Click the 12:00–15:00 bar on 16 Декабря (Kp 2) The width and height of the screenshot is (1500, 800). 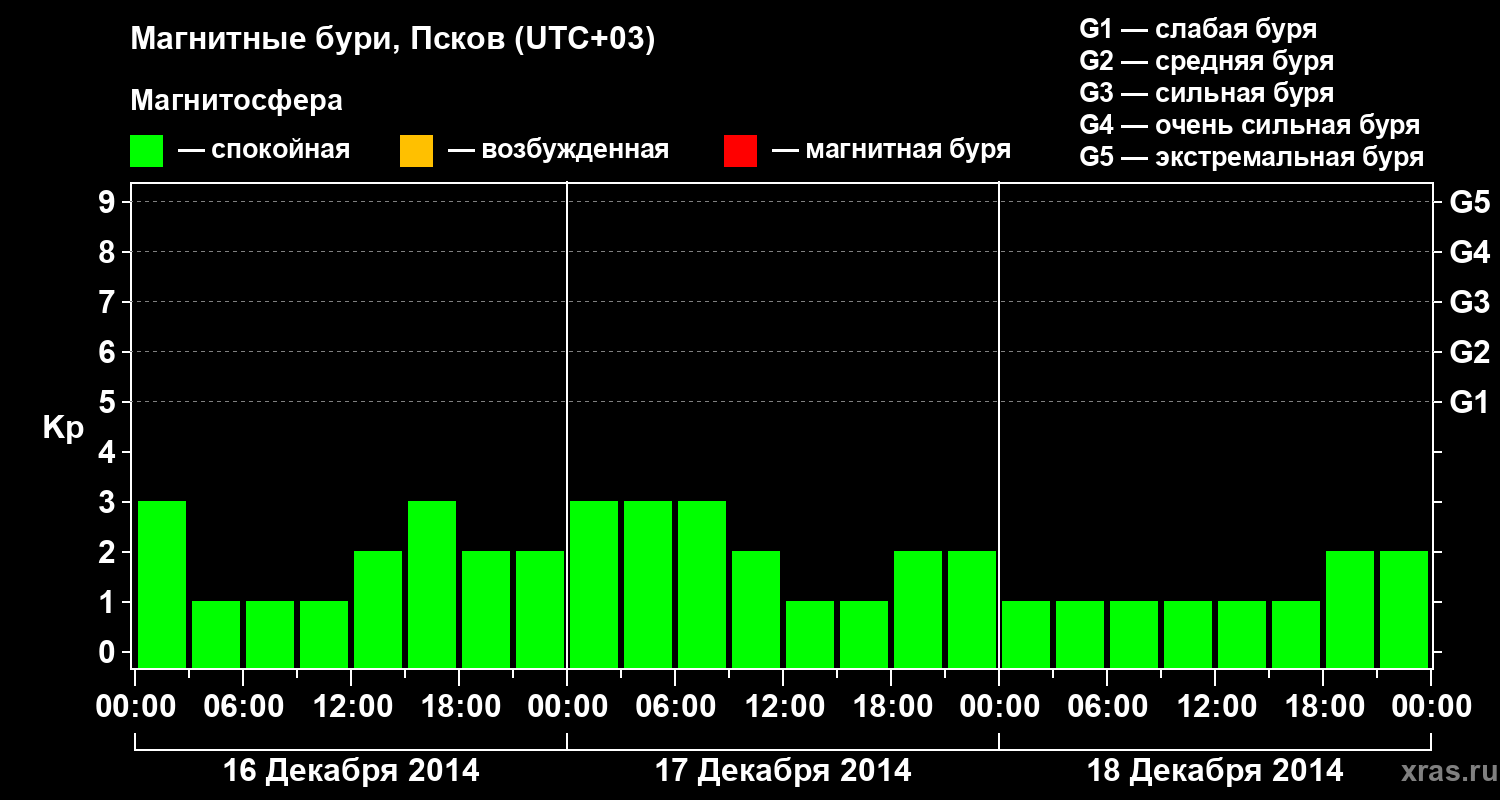[x=378, y=609]
